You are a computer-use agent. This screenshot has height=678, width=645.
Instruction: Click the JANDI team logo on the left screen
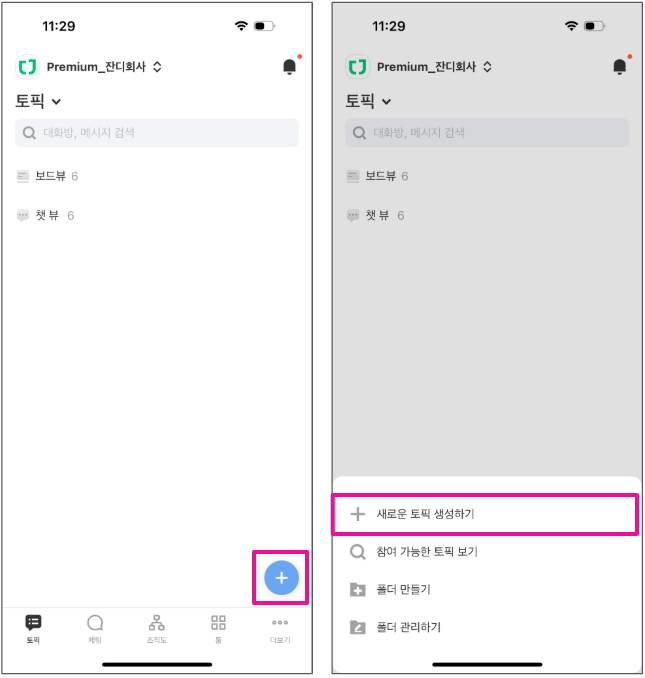click(28, 67)
